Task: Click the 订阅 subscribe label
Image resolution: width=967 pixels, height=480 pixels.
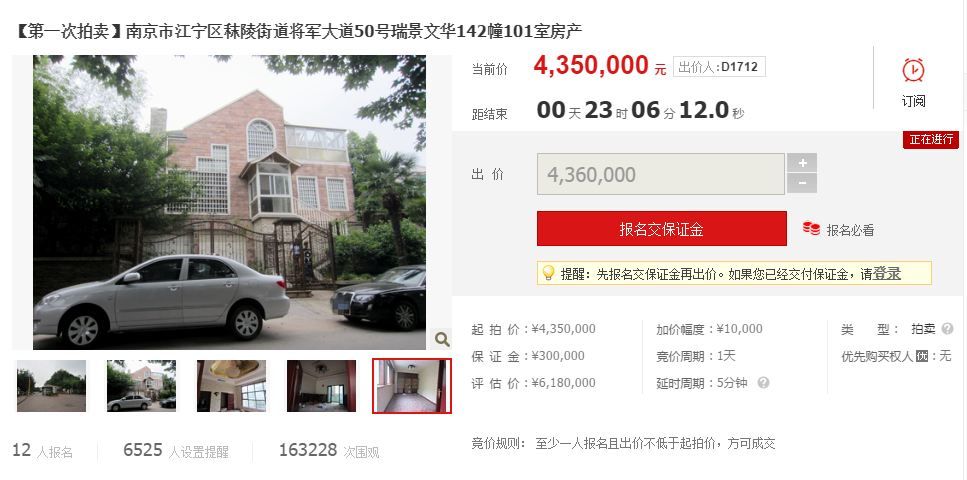Action: 913,101
